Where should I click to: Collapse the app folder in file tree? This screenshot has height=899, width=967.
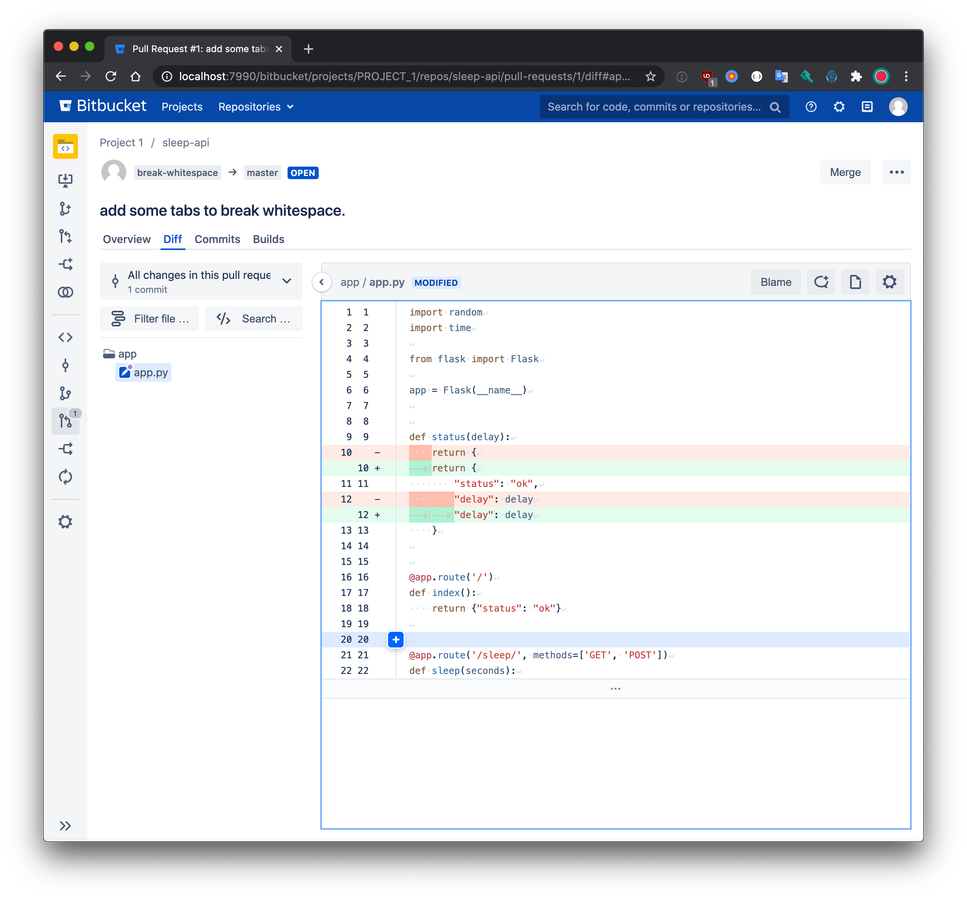point(120,354)
